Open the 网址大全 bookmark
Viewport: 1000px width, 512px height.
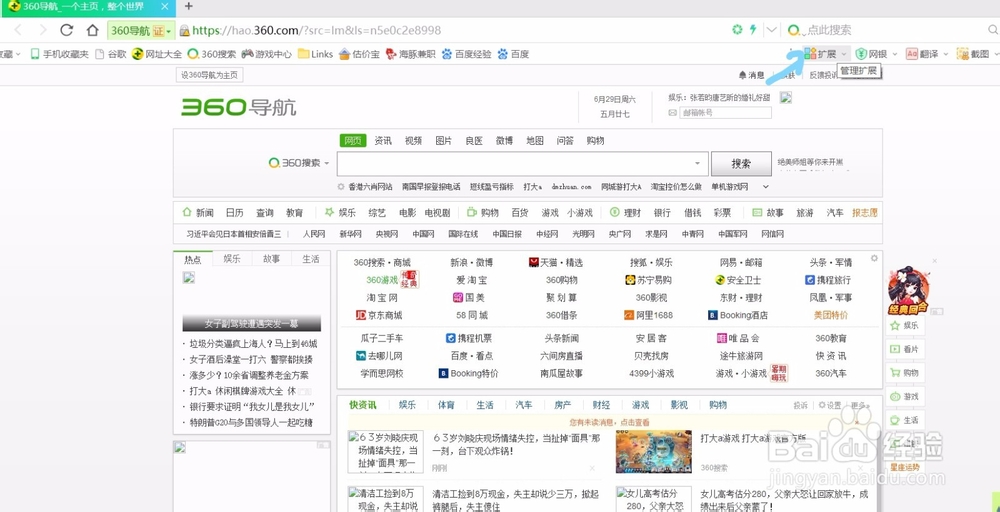coord(157,54)
